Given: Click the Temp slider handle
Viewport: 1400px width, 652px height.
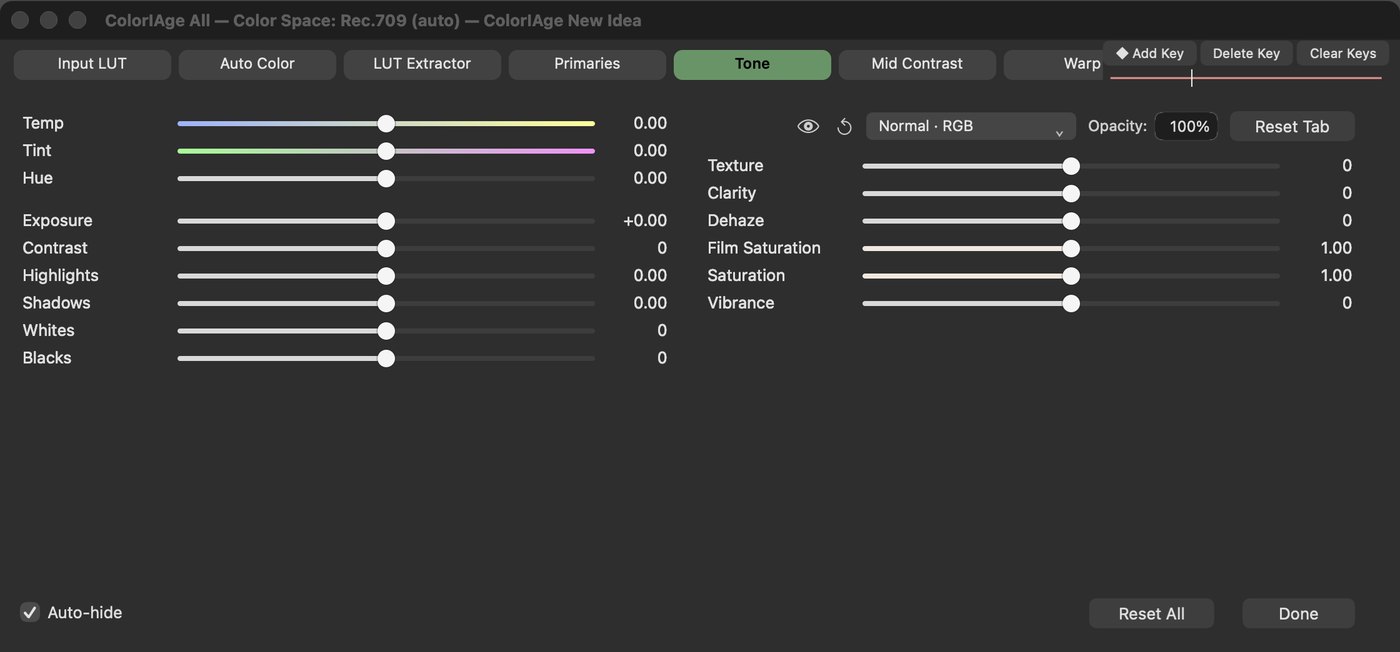Looking at the screenshot, I should click(x=386, y=124).
